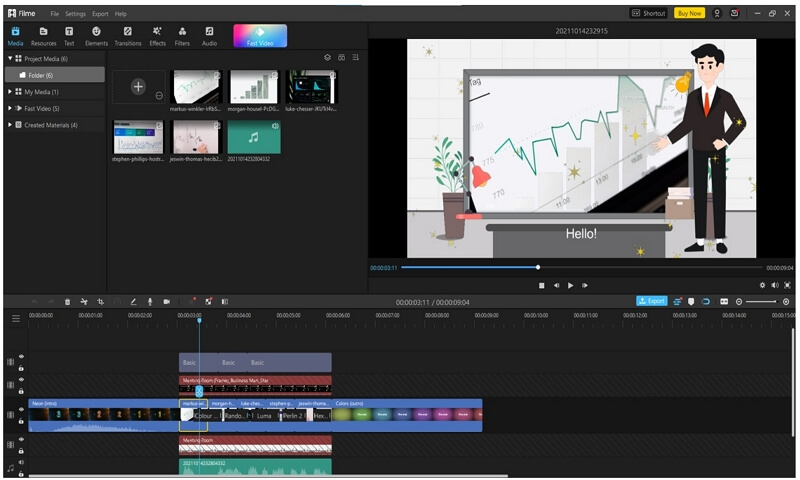The height and width of the screenshot is (480, 800).
Task: Open the Elements panel
Action: coord(96,36)
